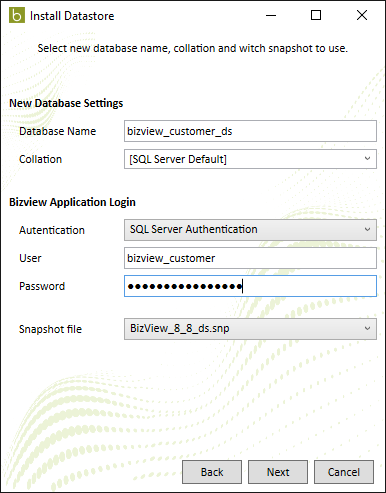Click the User input field
The height and width of the screenshot is (493, 386).
pos(250,258)
